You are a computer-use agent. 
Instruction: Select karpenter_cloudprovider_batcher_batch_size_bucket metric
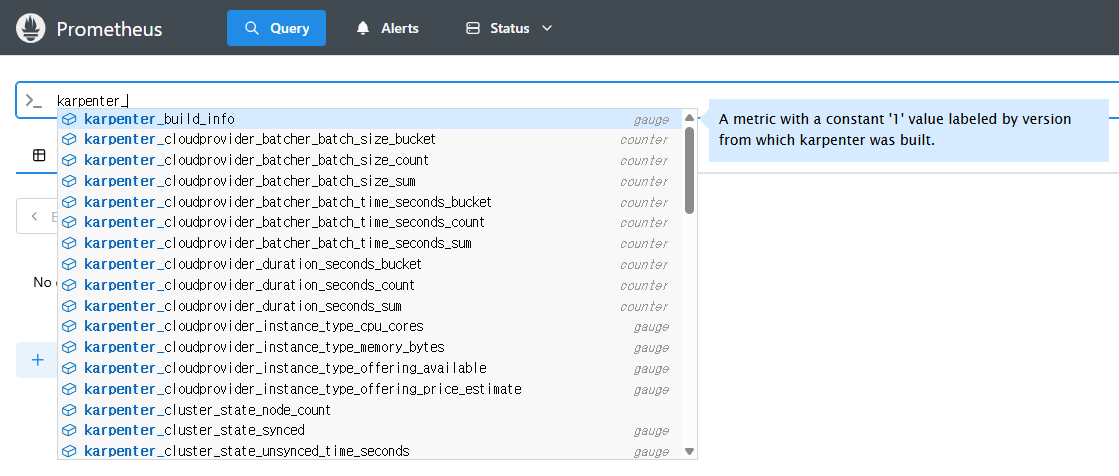coord(260,139)
